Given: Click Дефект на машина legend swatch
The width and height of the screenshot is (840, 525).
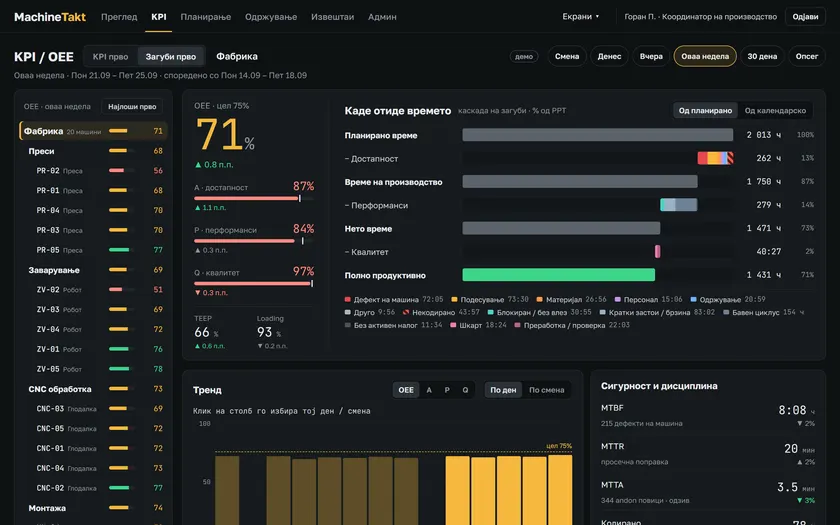Looking at the screenshot, I should [x=348, y=299].
